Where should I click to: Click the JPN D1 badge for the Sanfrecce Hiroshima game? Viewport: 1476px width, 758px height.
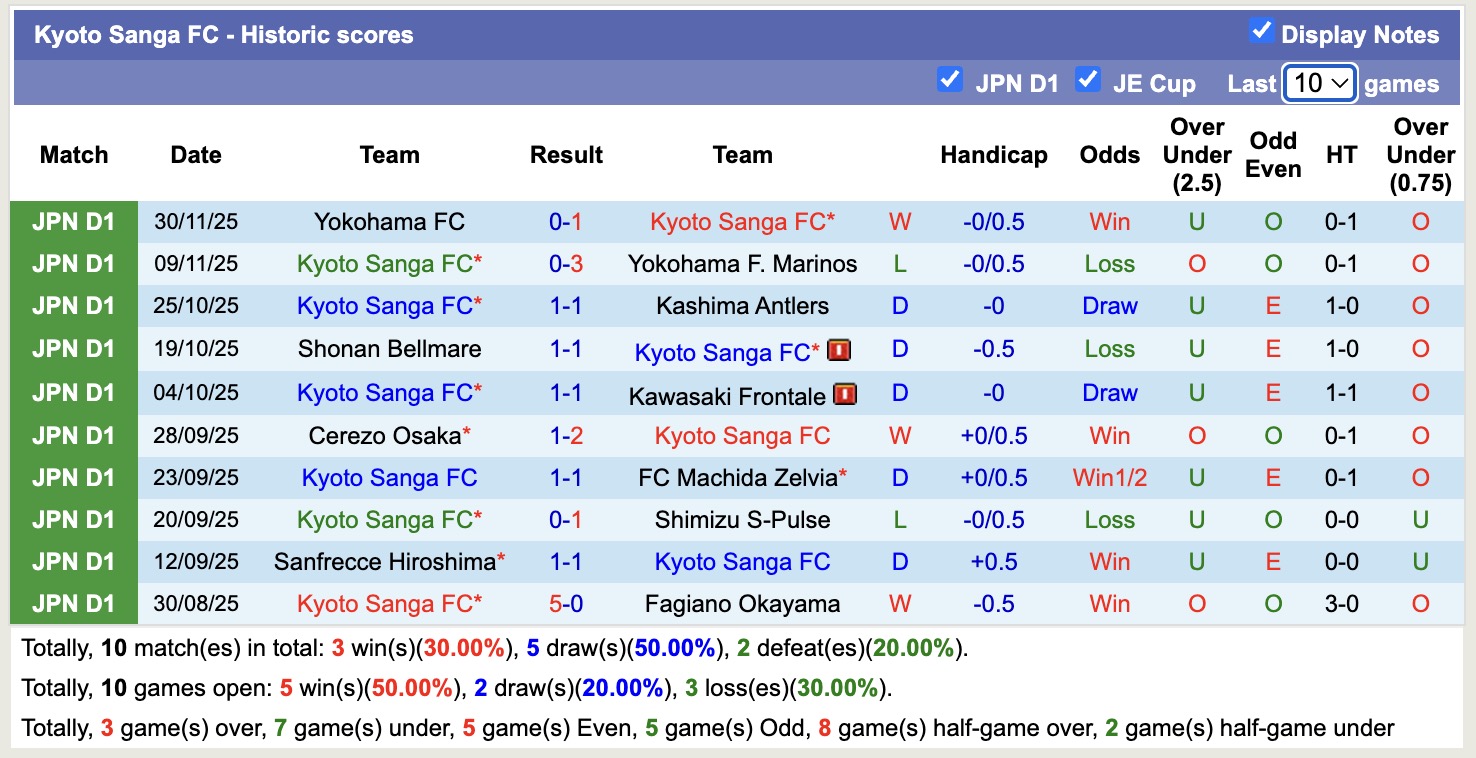coord(75,561)
